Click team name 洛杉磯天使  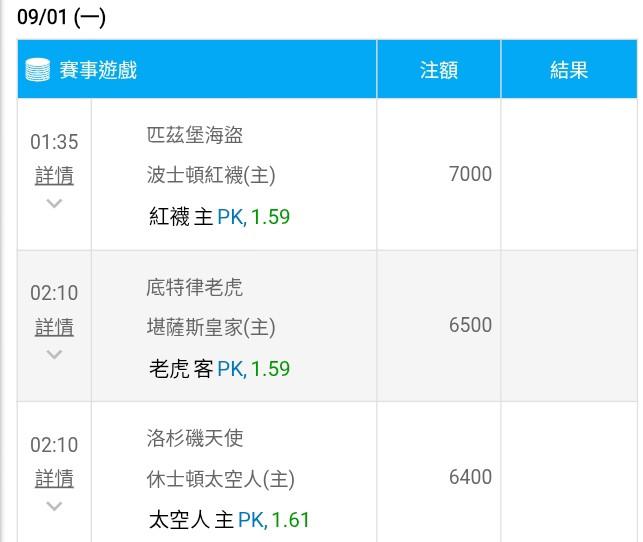[195, 438]
